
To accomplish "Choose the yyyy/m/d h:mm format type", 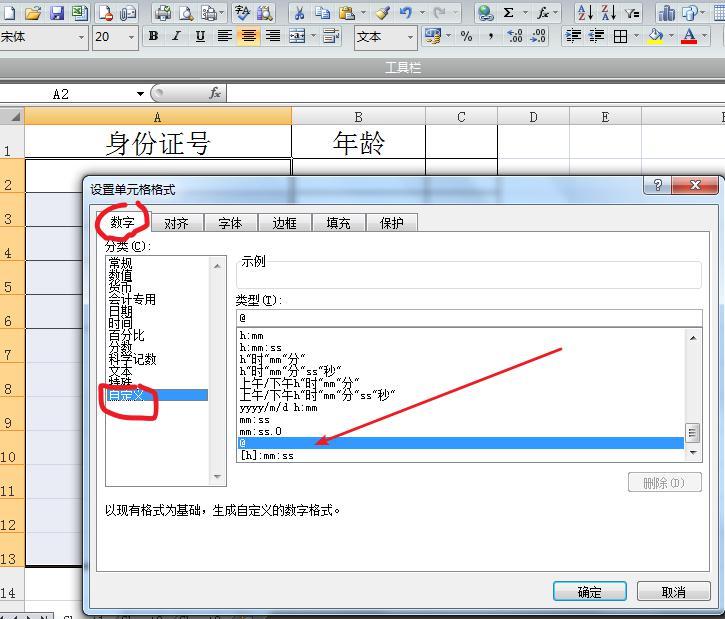I will (x=278, y=407).
